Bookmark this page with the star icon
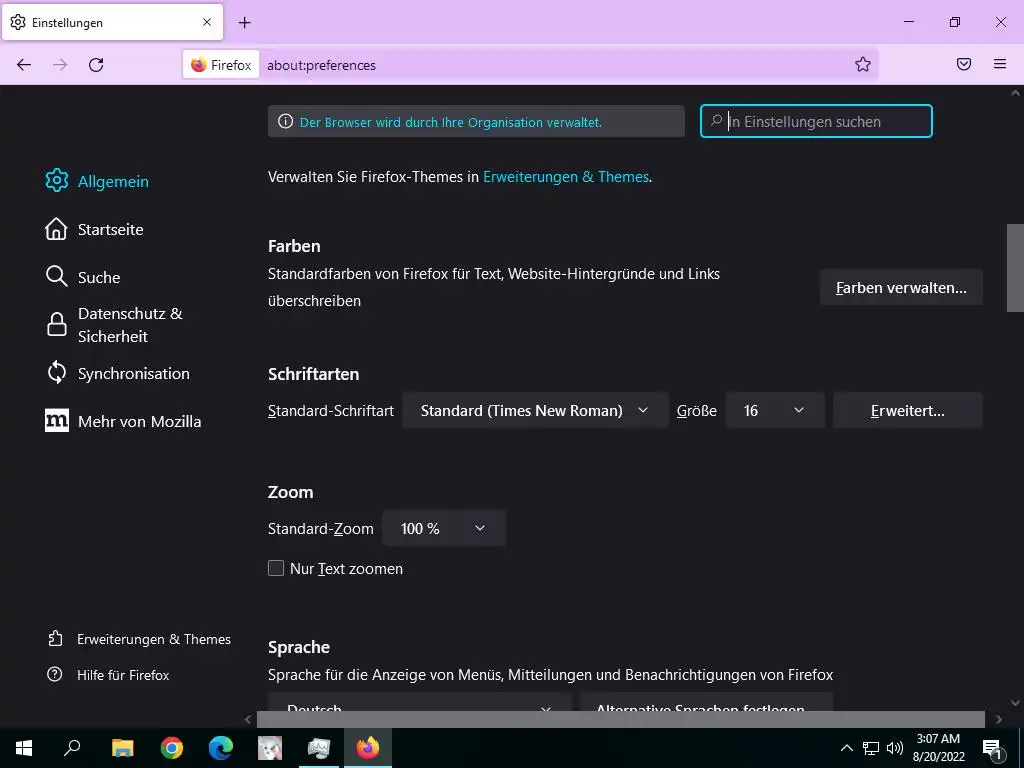Image resolution: width=1024 pixels, height=768 pixels. pos(863,64)
